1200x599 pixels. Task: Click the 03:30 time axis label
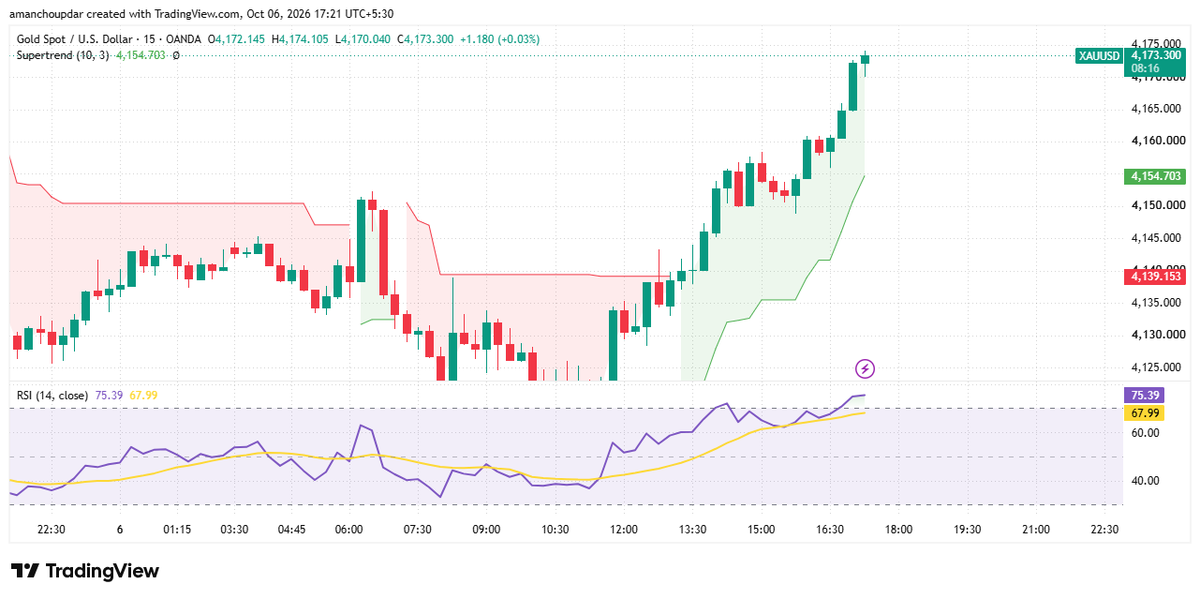[234, 530]
